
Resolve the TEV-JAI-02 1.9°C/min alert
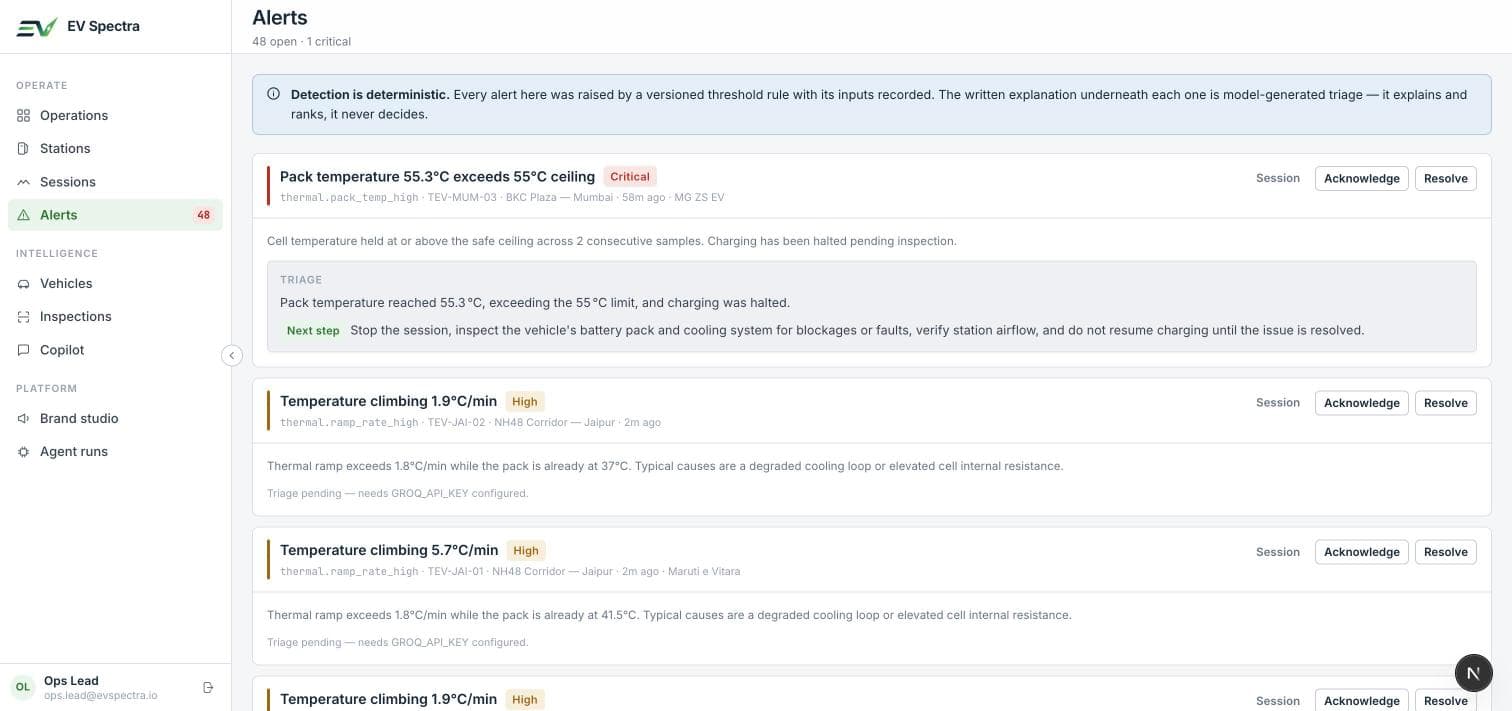pos(1445,403)
